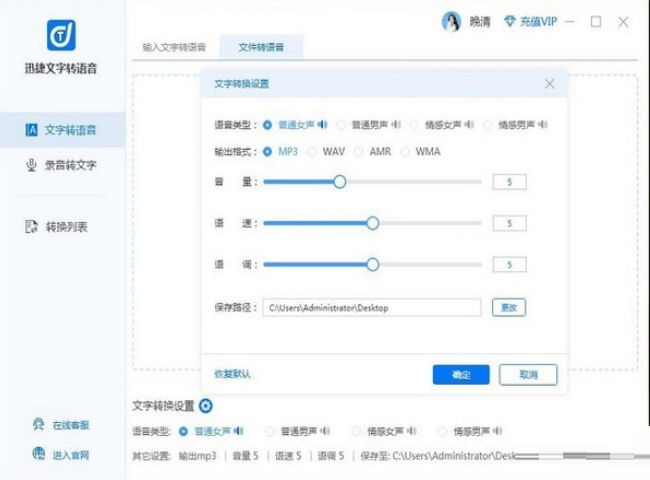Play bottom bar 情感女声 speaker icon
650x480 pixels.
tap(411, 431)
